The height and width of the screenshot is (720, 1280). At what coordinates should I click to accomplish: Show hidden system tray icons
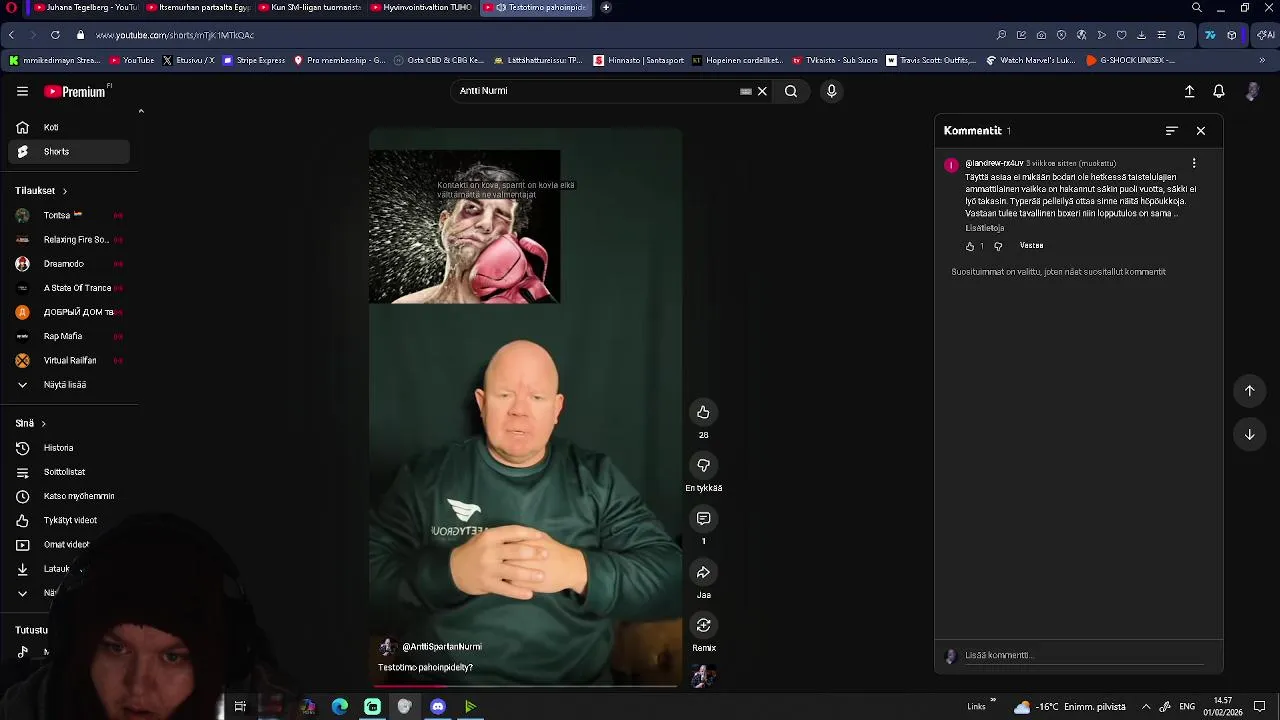(1146, 707)
